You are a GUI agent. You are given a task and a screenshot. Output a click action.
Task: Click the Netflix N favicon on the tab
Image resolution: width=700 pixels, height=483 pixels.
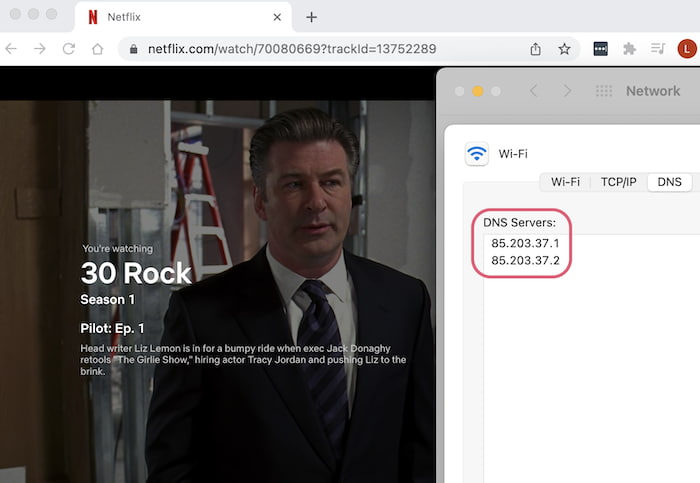[x=93, y=17]
